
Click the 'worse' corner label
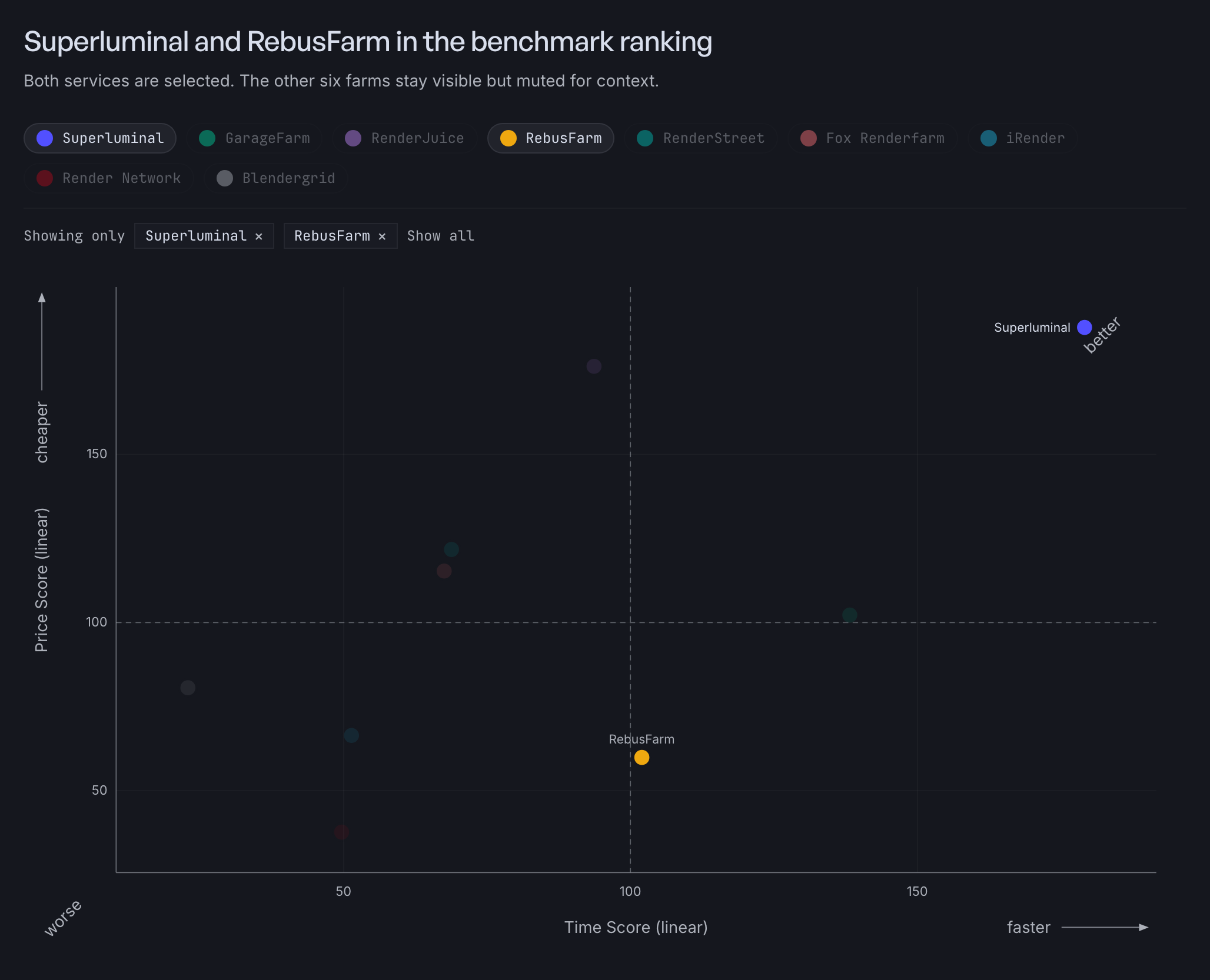click(x=63, y=918)
